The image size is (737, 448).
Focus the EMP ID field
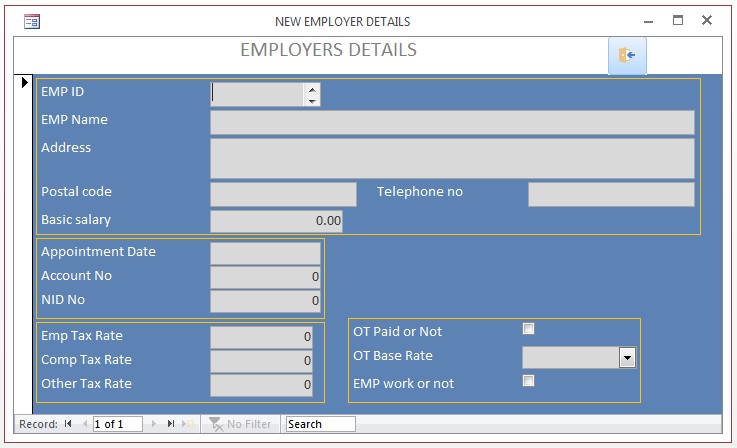[258, 94]
